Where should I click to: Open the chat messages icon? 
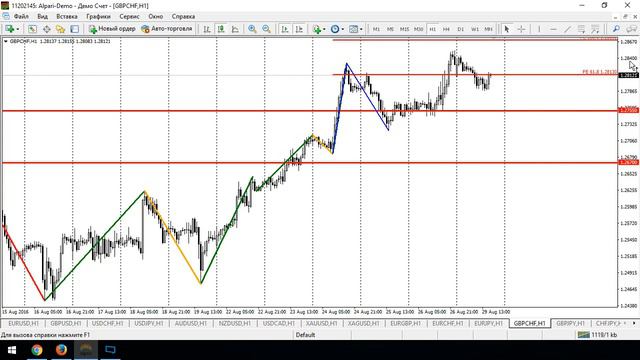pyautogui.click(x=631, y=29)
